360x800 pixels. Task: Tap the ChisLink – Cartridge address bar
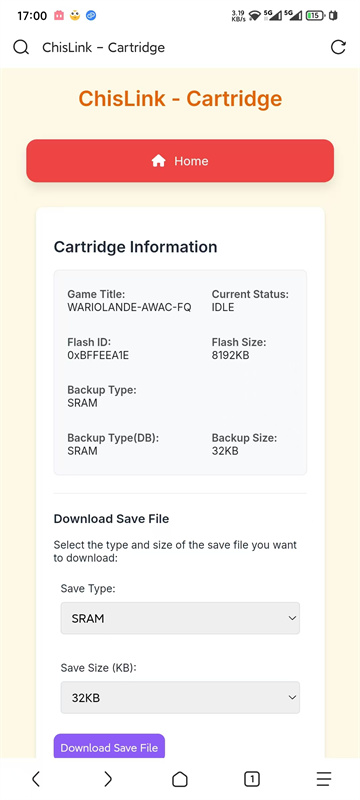[104, 47]
